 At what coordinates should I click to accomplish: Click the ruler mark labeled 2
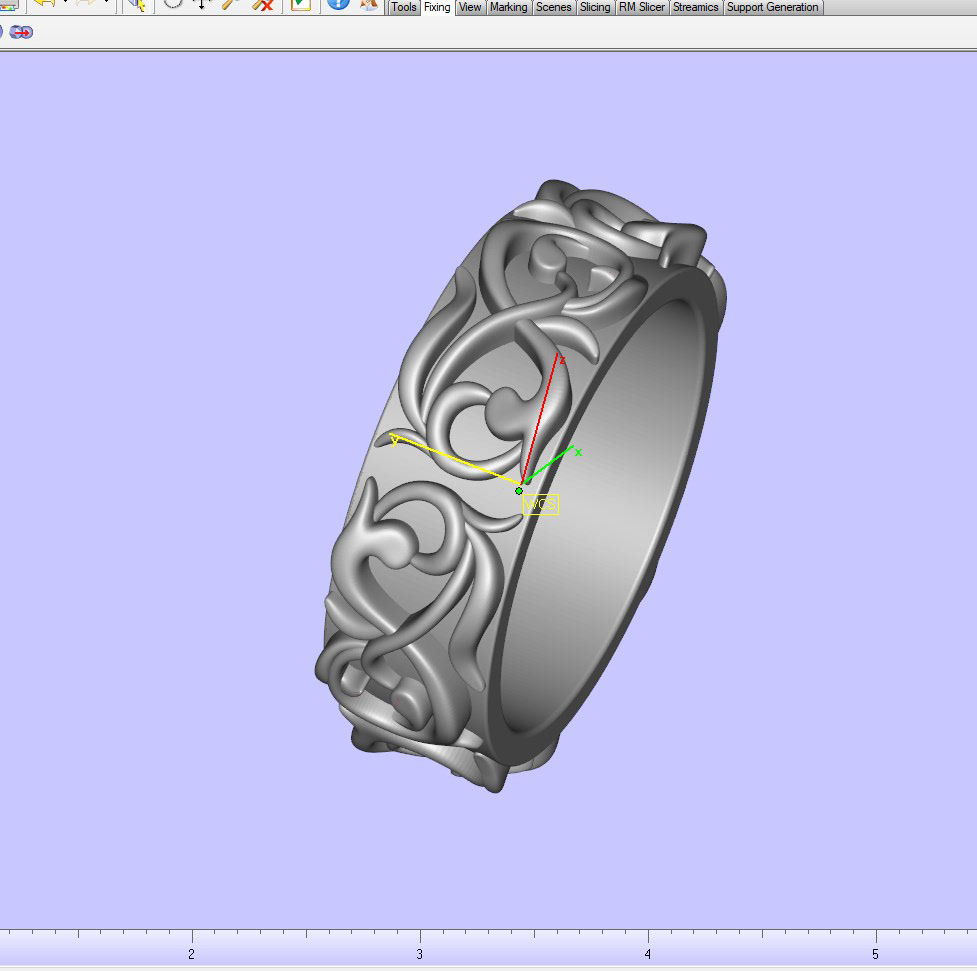click(192, 954)
